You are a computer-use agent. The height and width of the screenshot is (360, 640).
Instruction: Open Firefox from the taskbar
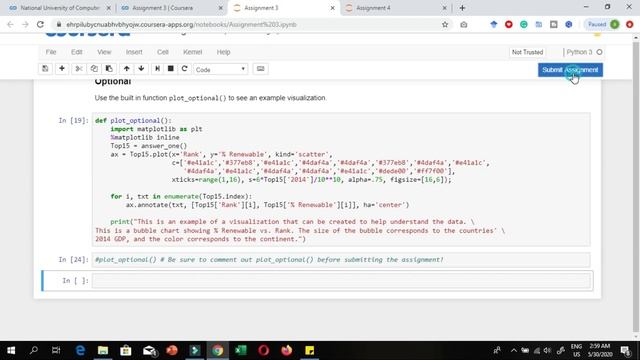(287, 350)
